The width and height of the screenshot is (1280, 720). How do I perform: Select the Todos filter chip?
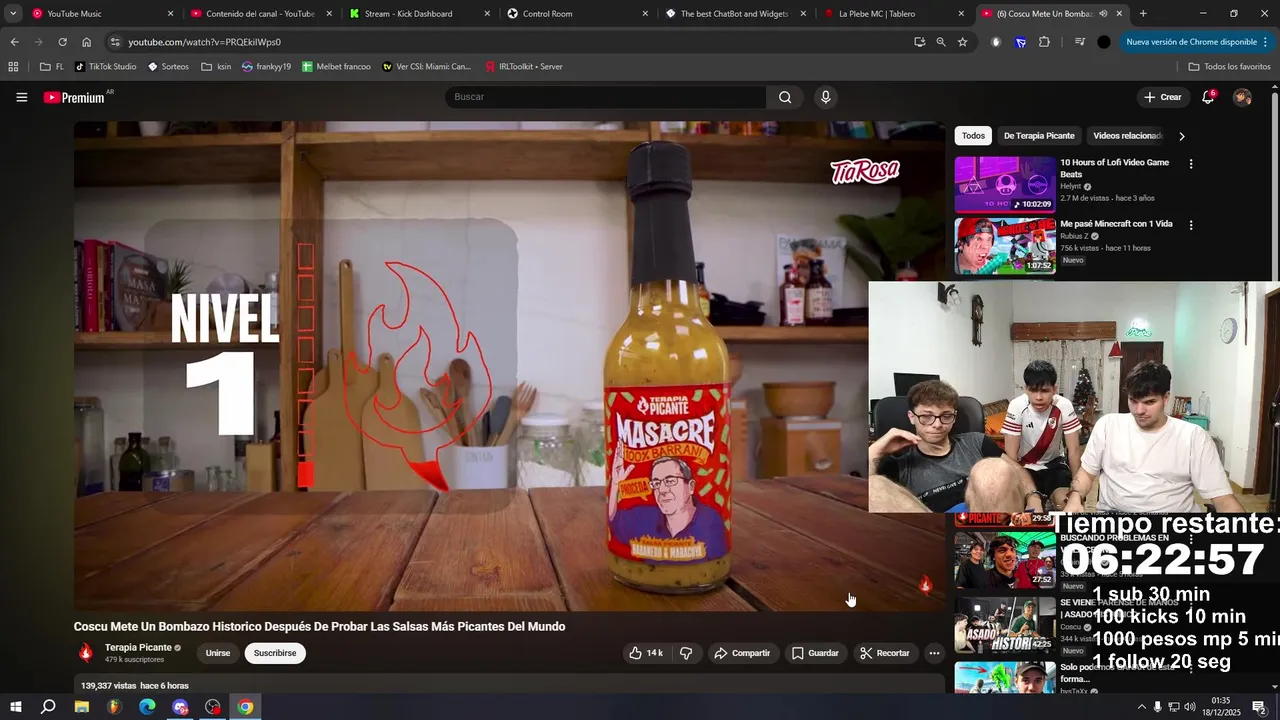click(973, 136)
